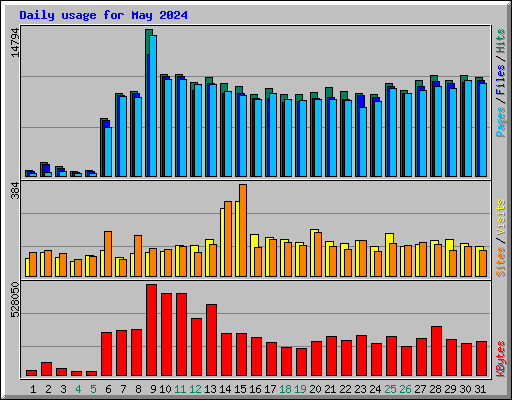Click the 384 axis value
Image resolution: width=512 pixels, height=400 pixels.
click(15, 191)
